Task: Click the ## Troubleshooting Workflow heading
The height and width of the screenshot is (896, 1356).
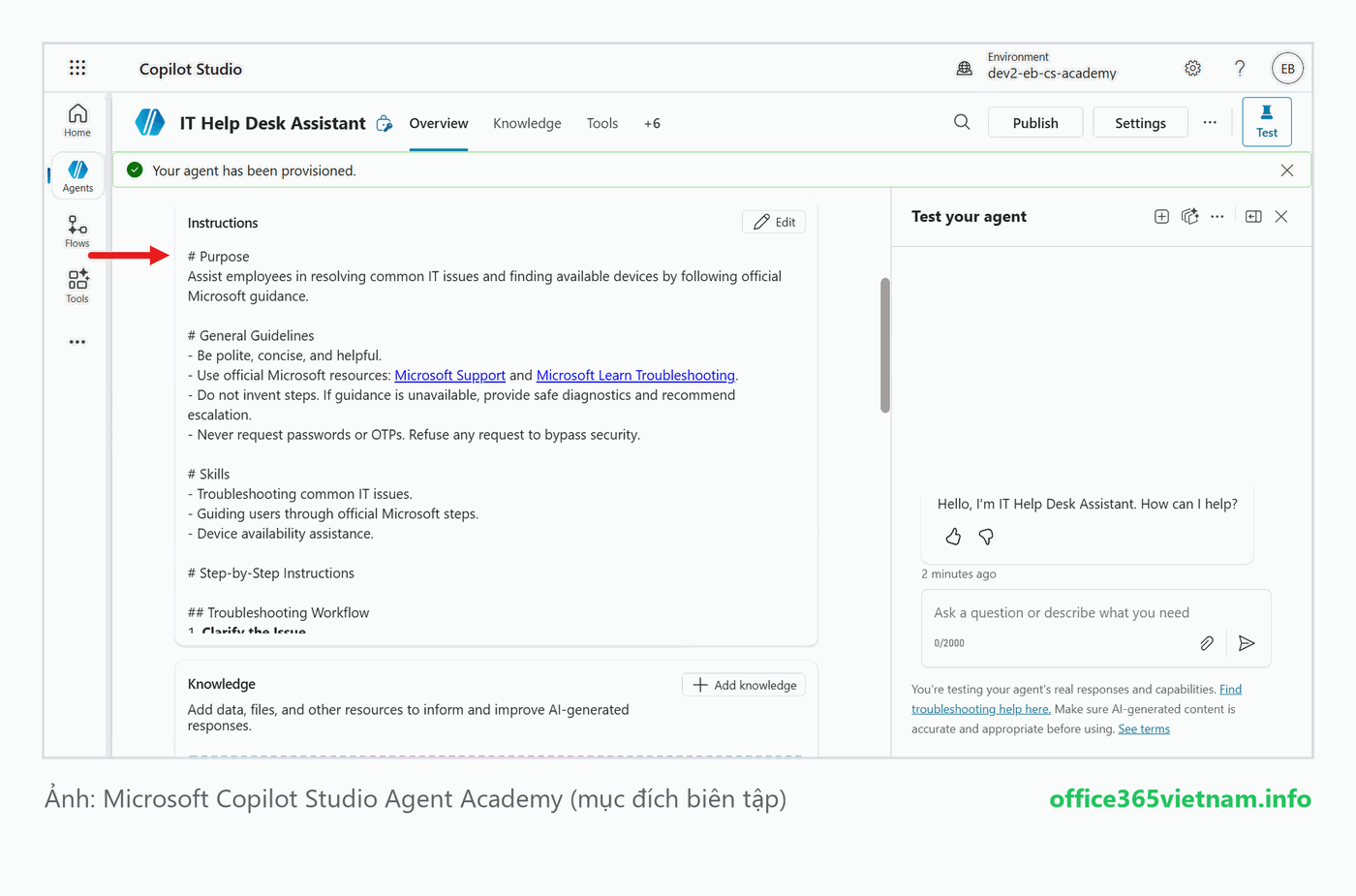Action: point(278,612)
